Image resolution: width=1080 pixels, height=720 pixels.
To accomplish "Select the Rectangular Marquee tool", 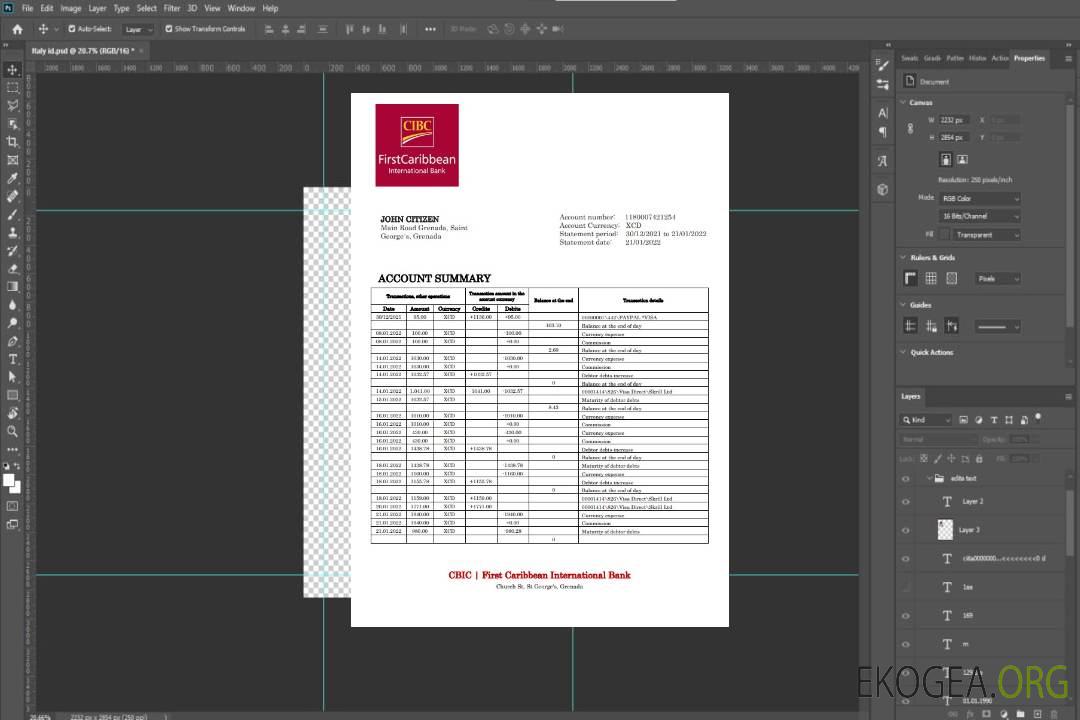I will click(12, 88).
